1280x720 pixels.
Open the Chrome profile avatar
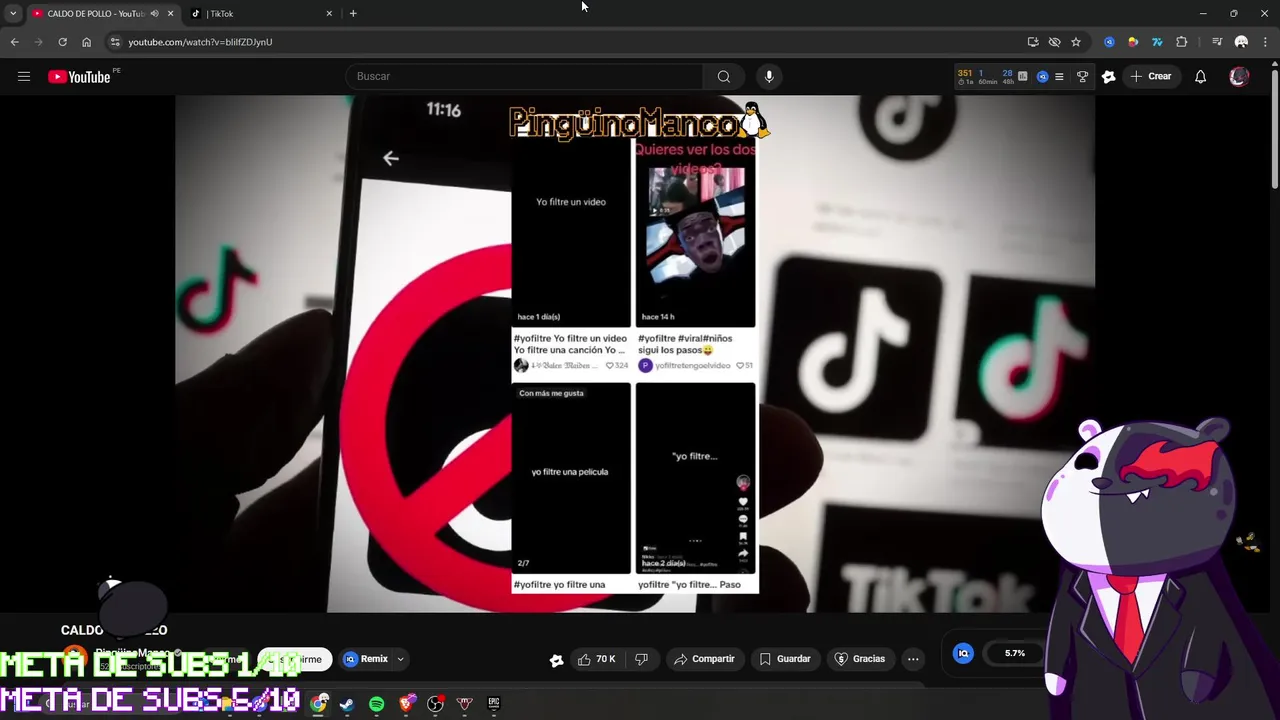pos(1241,42)
